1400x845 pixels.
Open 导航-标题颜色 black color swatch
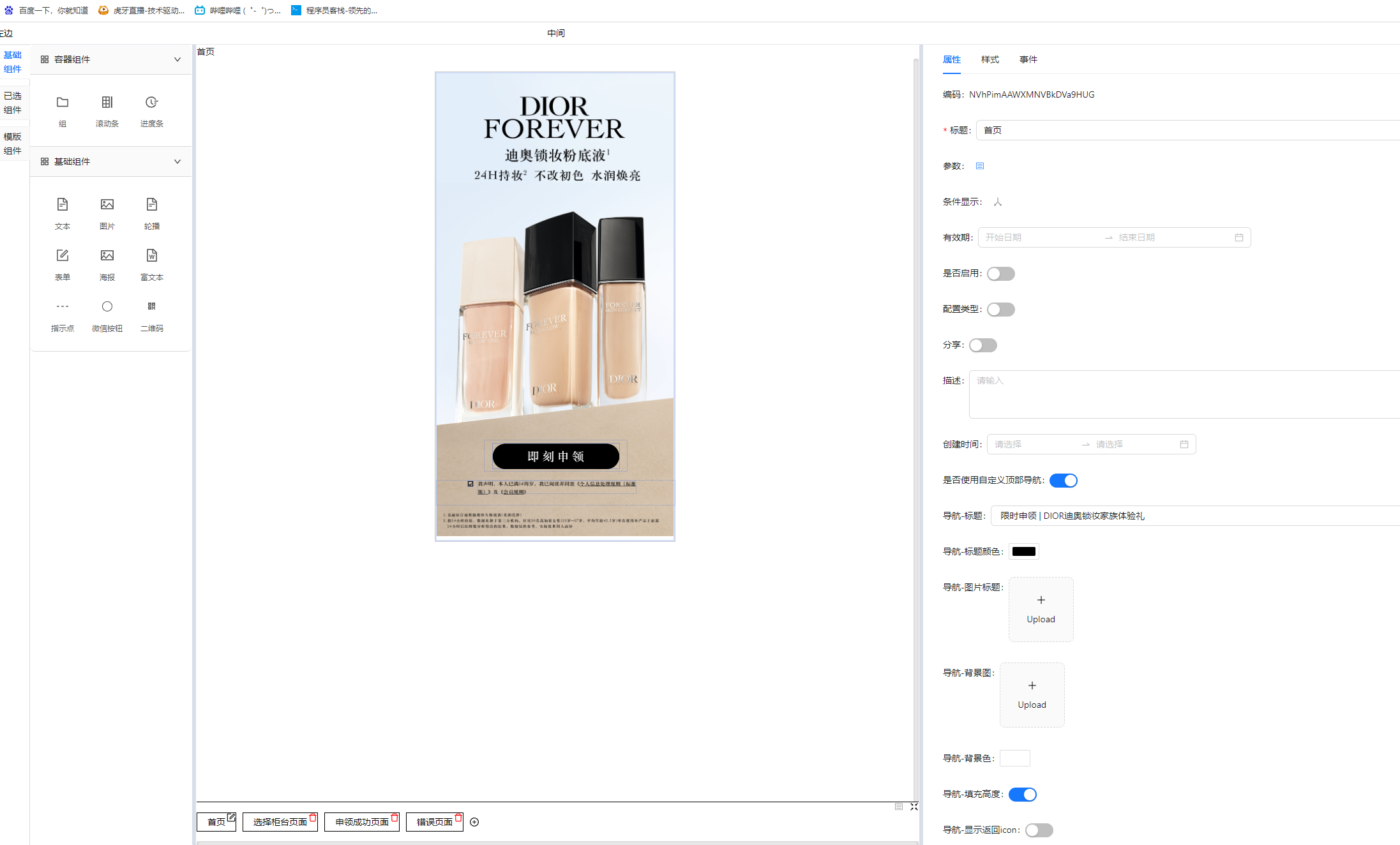[1023, 551]
